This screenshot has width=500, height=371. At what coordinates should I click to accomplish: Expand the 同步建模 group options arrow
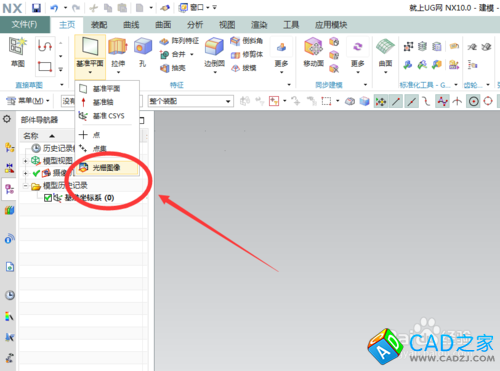pyautogui.click(x=365, y=85)
